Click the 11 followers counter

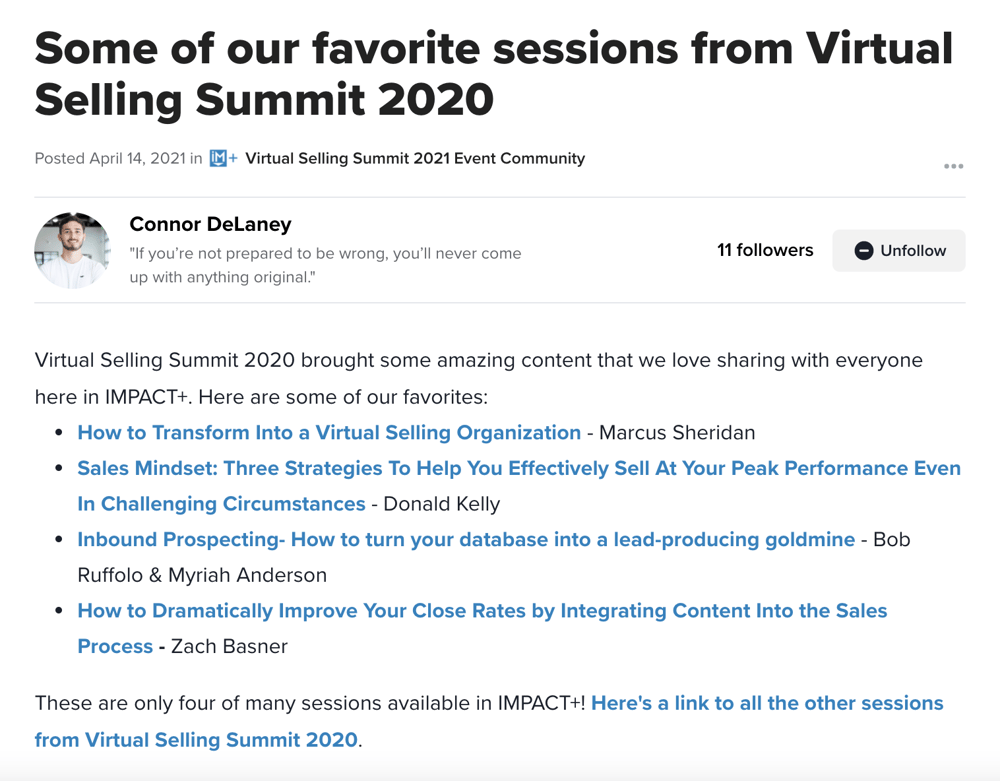click(765, 250)
